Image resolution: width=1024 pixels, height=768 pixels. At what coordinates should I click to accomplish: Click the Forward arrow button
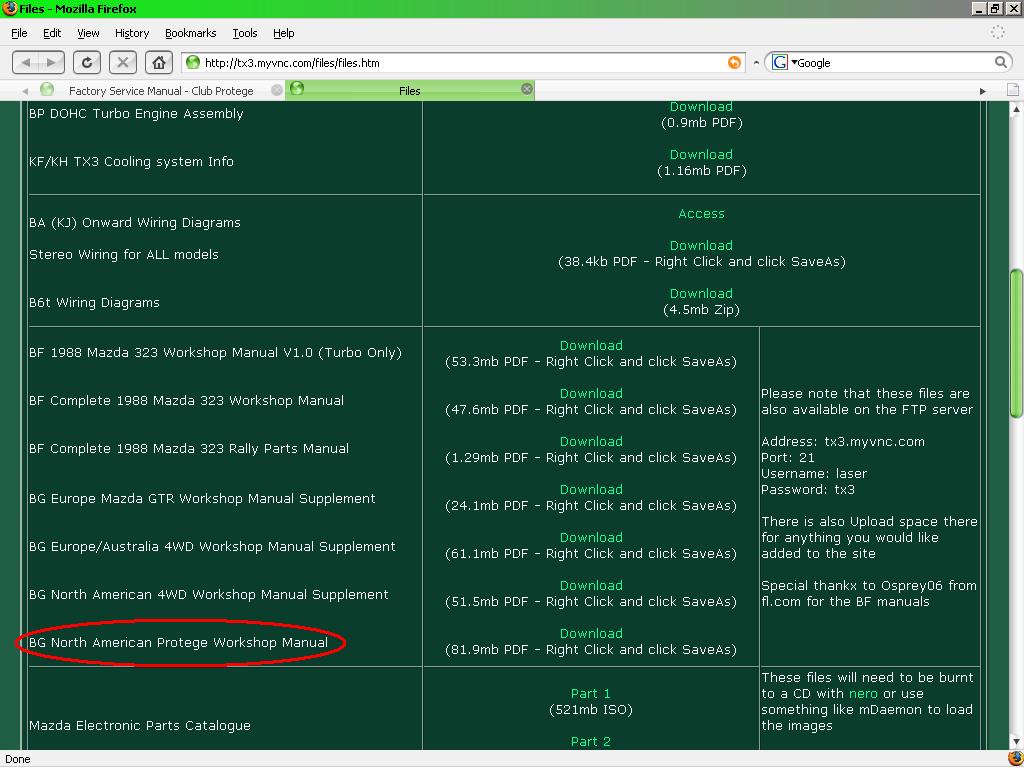pos(51,63)
